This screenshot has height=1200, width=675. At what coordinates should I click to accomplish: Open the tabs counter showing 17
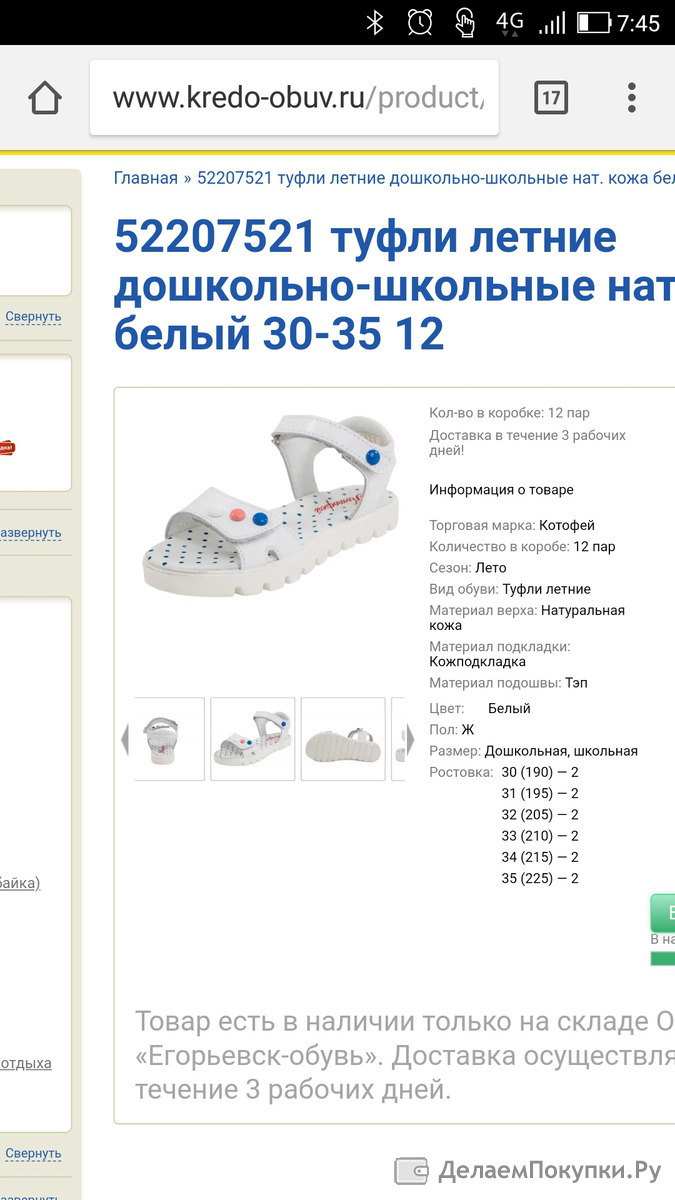[551, 98]
